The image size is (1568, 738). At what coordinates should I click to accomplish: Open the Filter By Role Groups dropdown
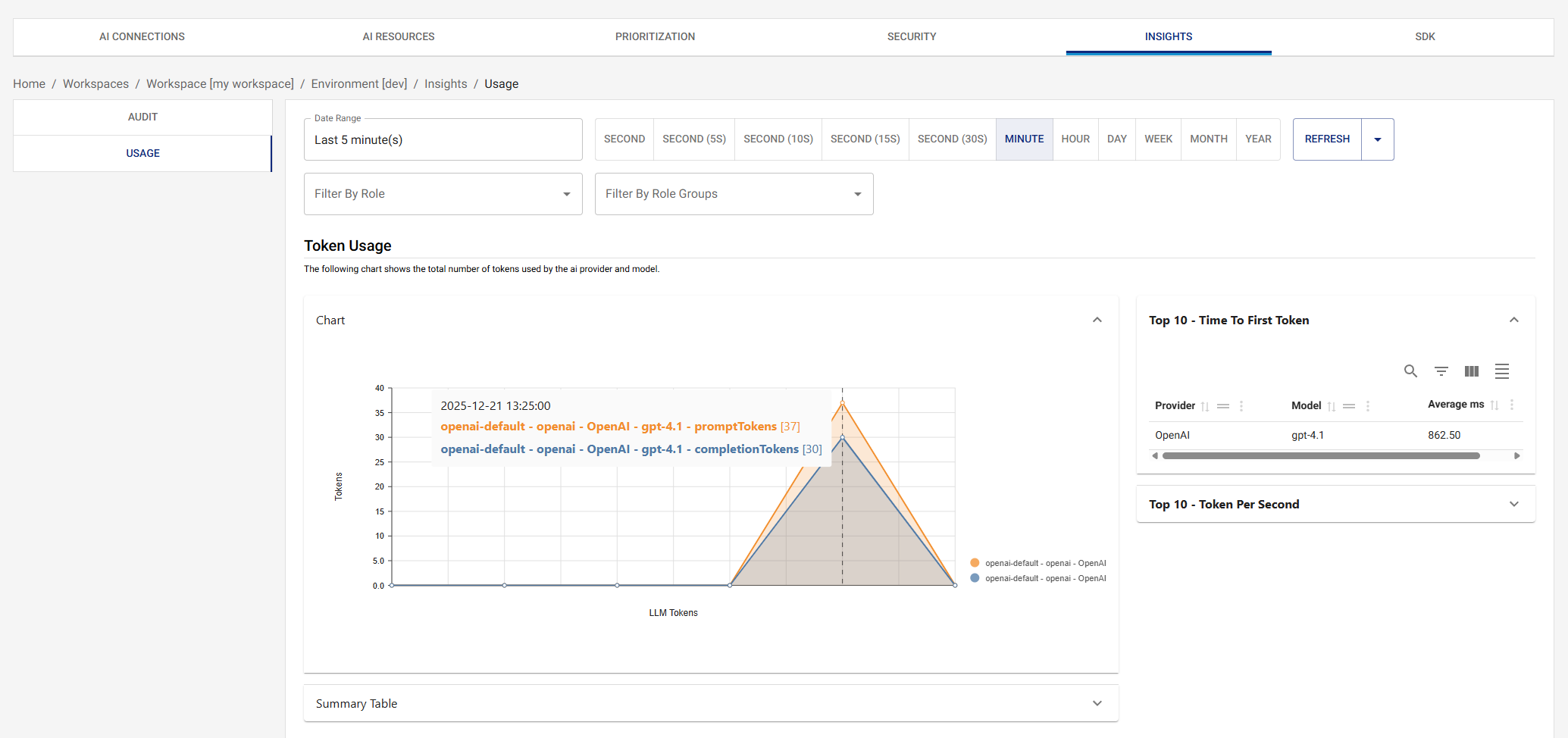pyautogui.click(x=734, y=194)
